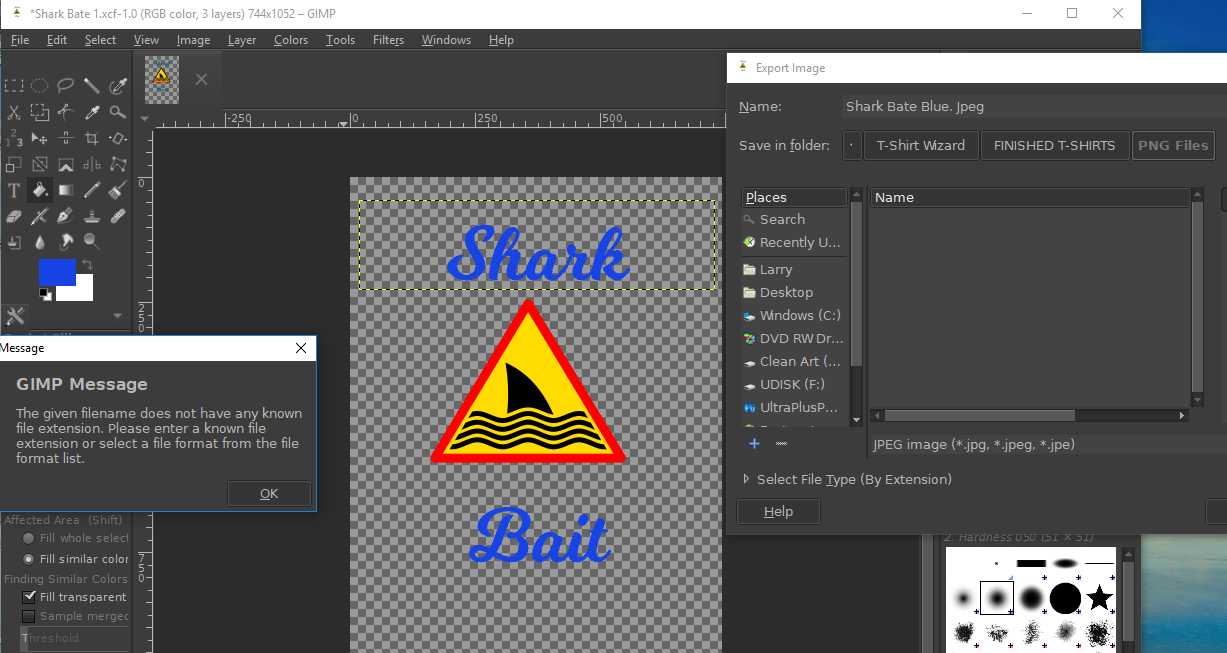Select the Text tool
This screenshot has height=653, width=1227.
pos(14,190)
